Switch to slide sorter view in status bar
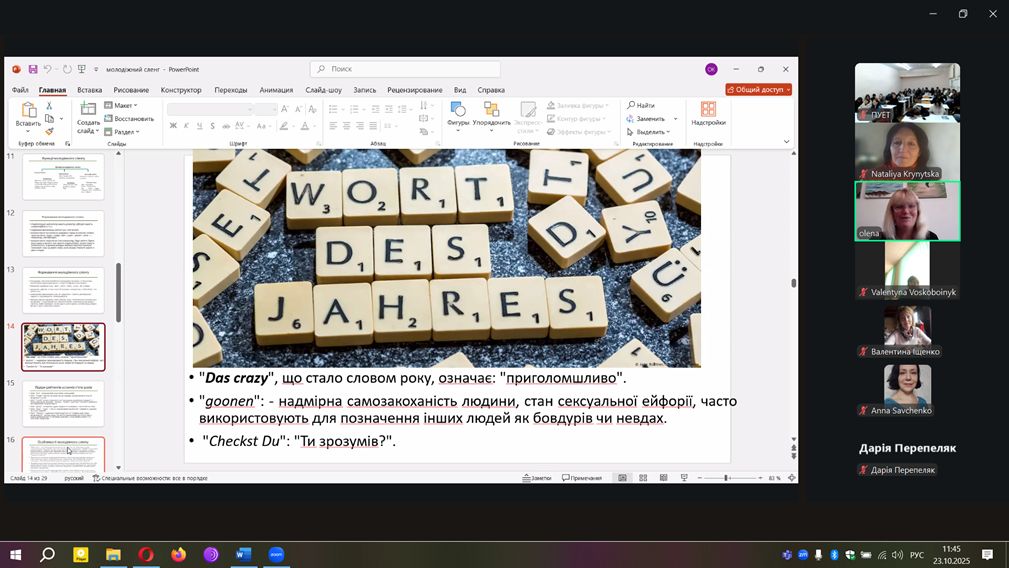The width and height of the screenshot is (1009, 568). click(643, 478)
